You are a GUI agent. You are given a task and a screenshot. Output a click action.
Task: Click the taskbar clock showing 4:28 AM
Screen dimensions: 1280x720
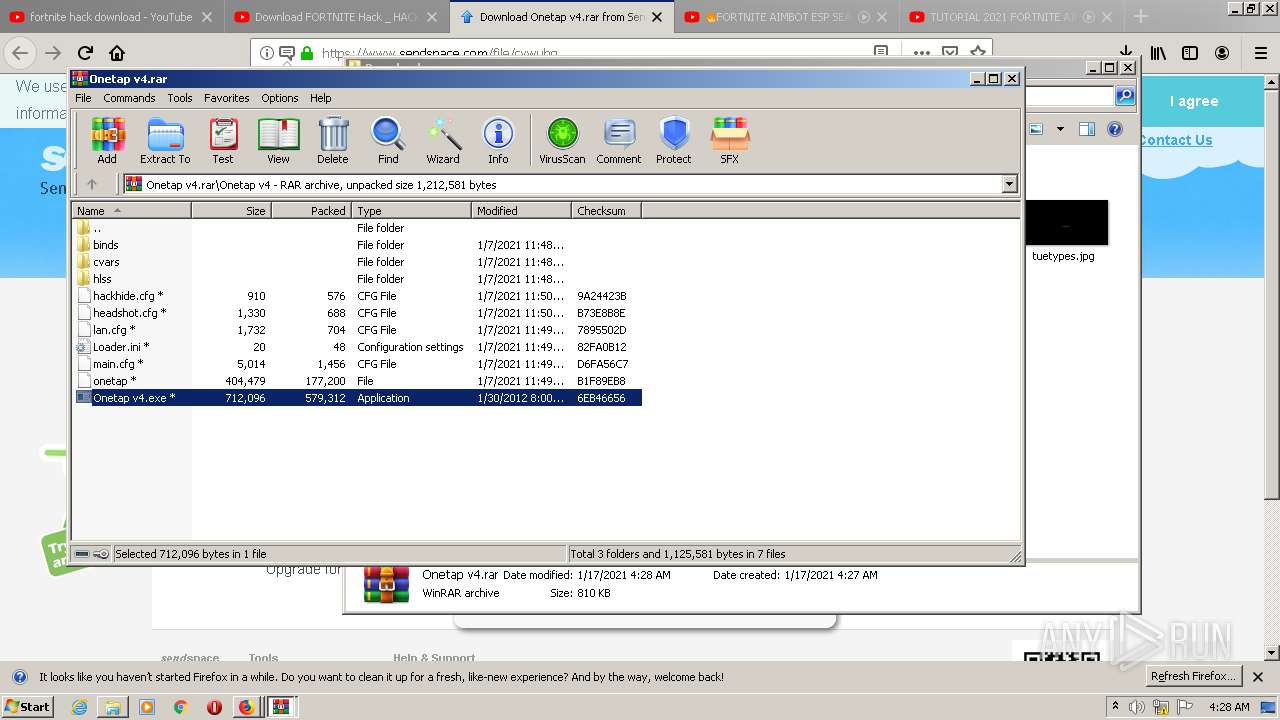(x=1229, y=707)
